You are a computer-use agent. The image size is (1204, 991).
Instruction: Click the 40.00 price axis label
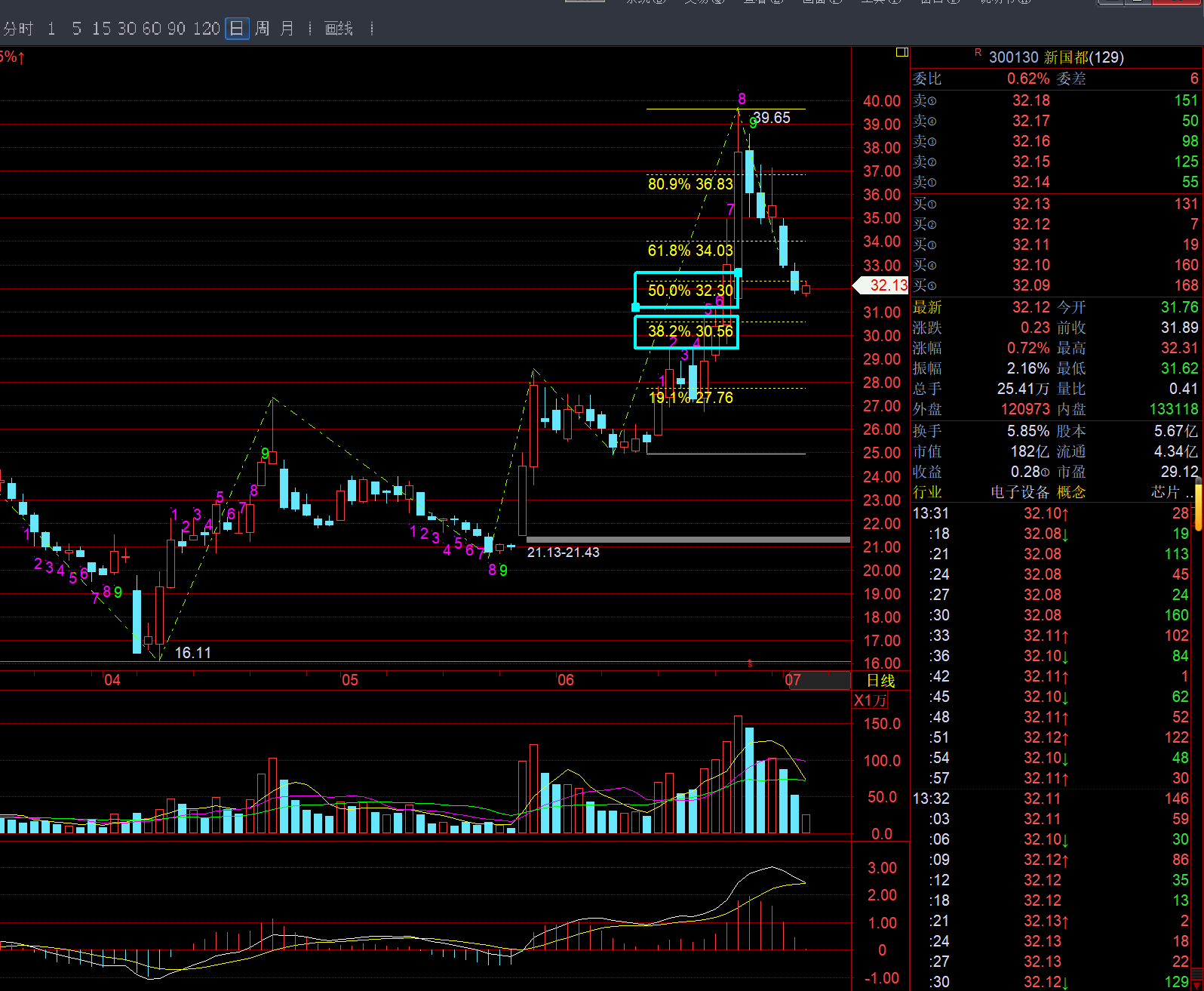point(882,101)
